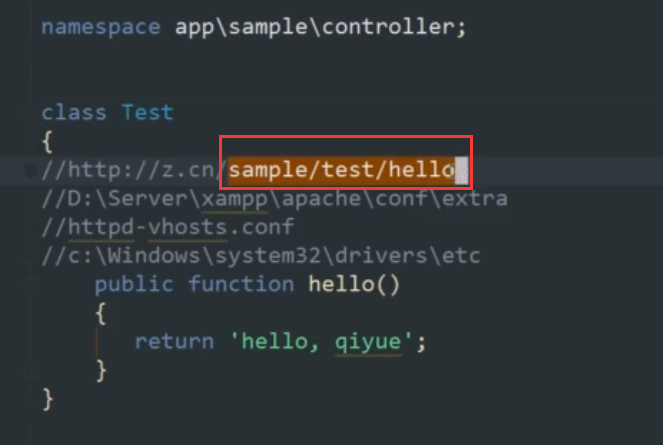The image size is (663, 445).
Task: Place the cursor in the namespace keyword
Action: point(101,27)
